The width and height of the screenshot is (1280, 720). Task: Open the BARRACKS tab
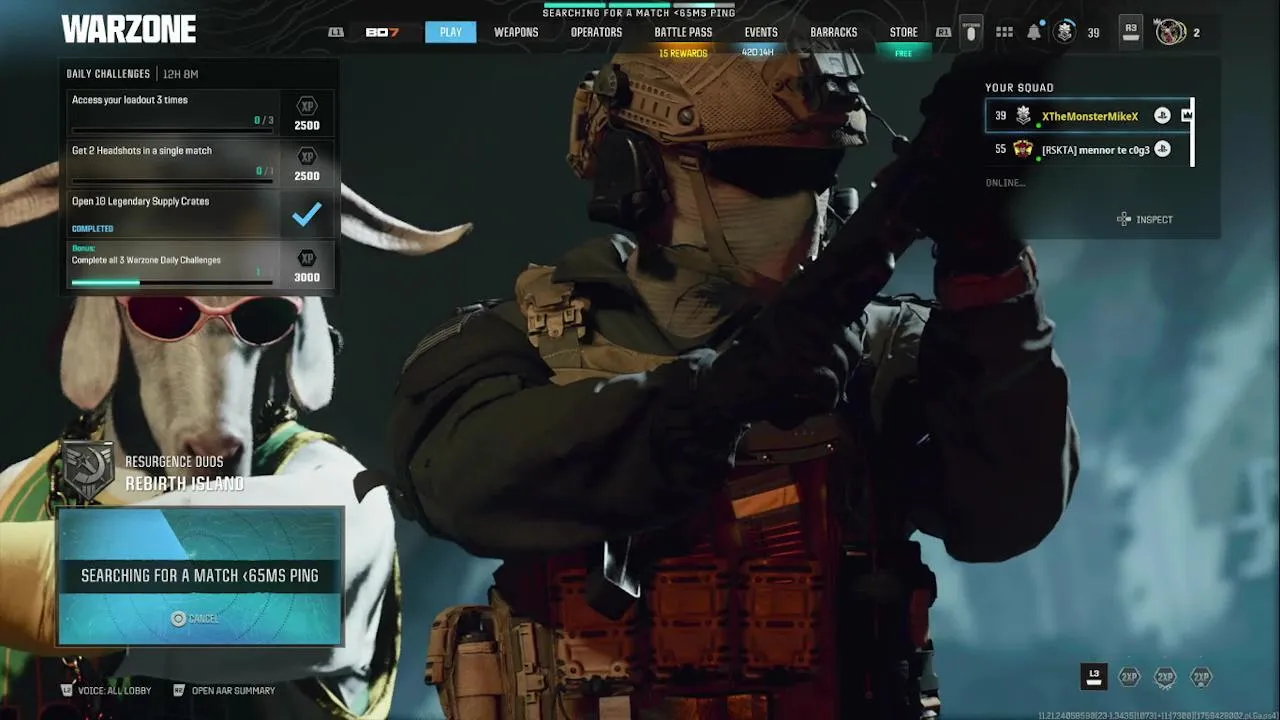coord(833,32)
